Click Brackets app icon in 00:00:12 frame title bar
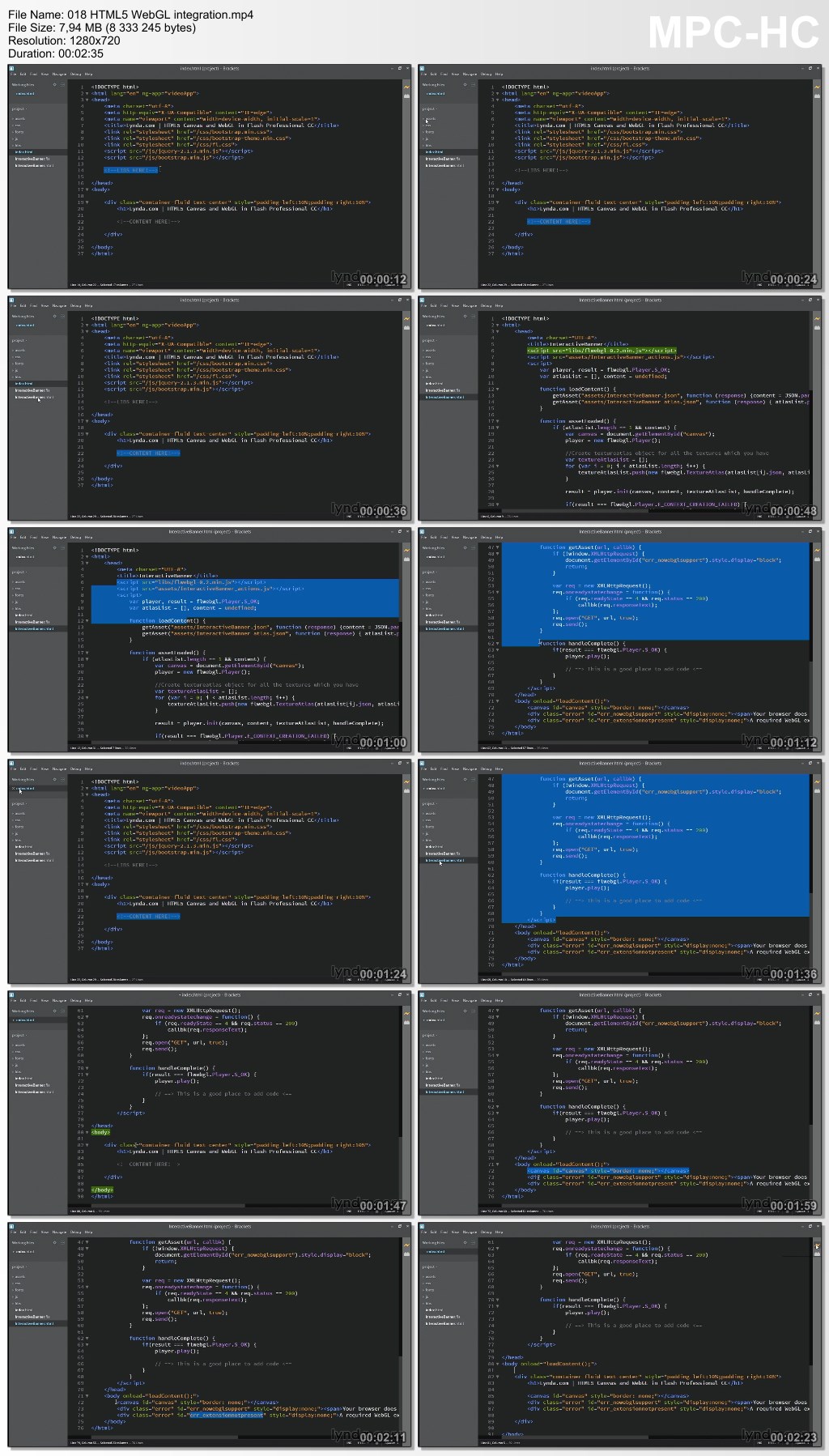Viewport: 829px width, 1456px height. pyautogui.click(x=13, y=69)
